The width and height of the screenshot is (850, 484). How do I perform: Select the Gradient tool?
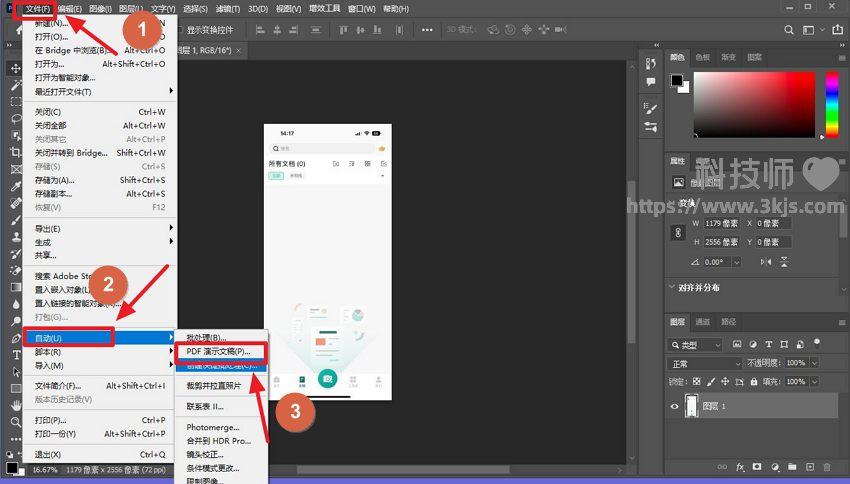pos(16,287)
